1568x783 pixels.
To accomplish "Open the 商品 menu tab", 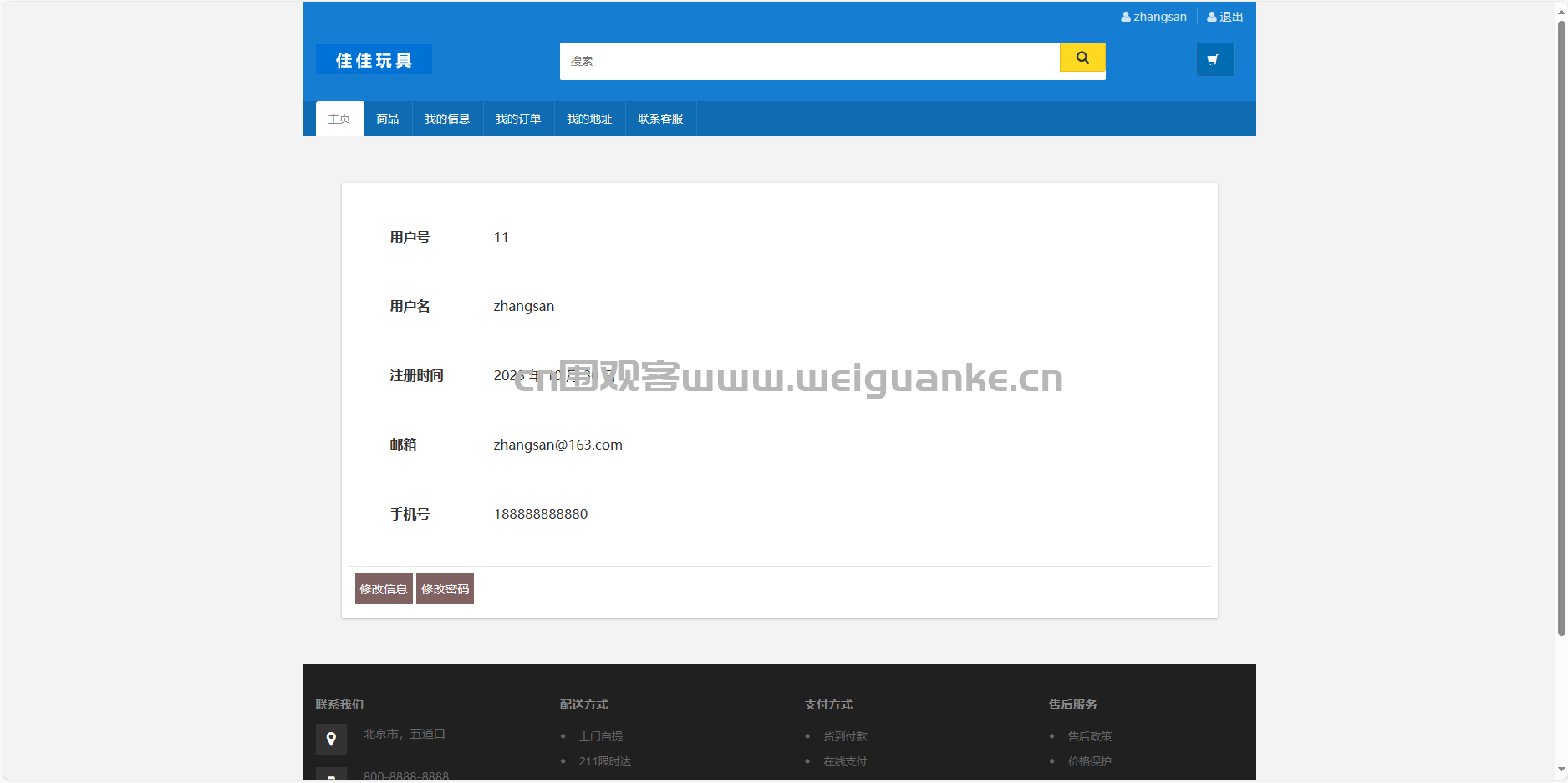I will pyautogui.click(x=388, y=119).
